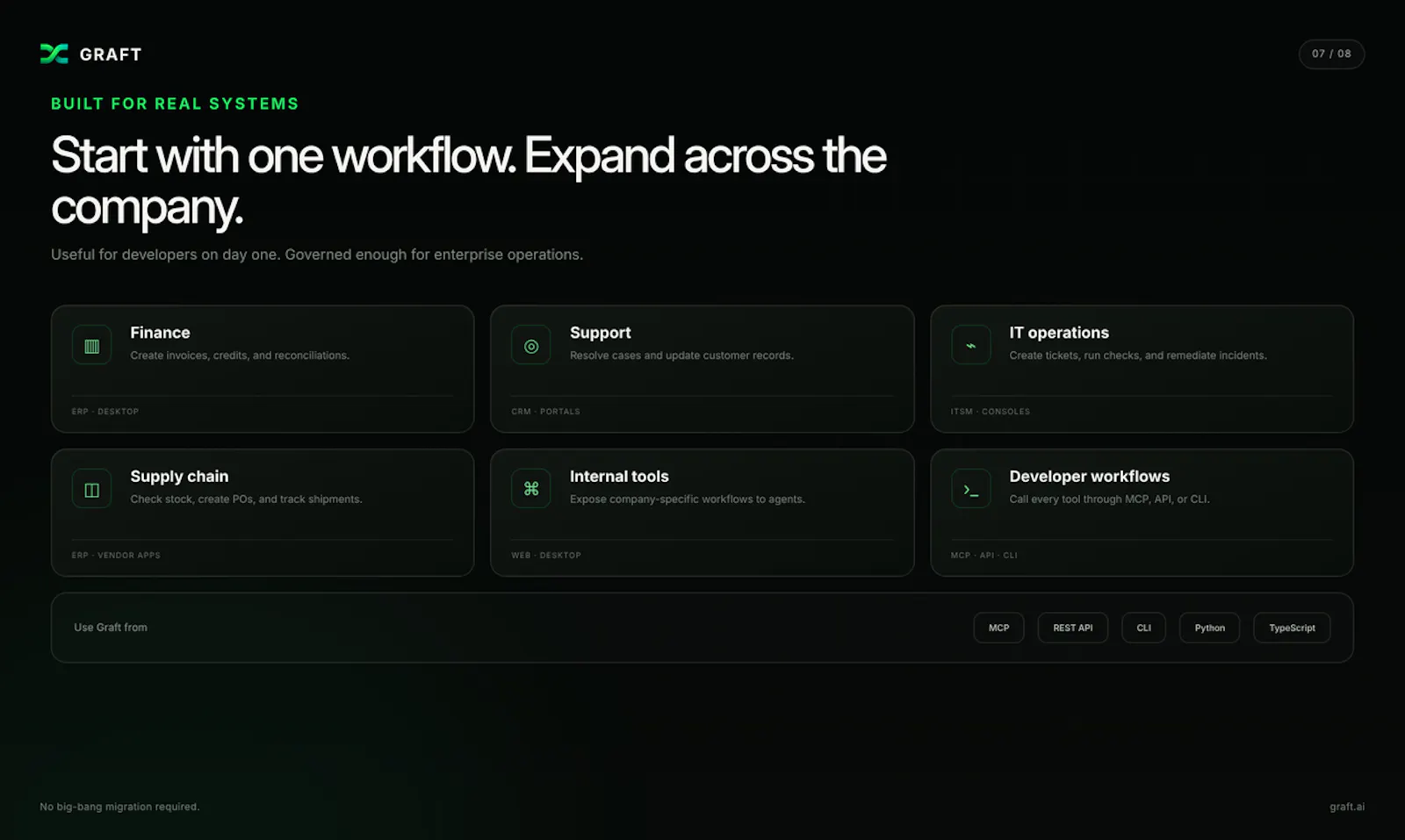The height and width of the screenshot is (840, 1405).
Task: Click 'Create tickets, run checks' description
Action: point(1137,355)
